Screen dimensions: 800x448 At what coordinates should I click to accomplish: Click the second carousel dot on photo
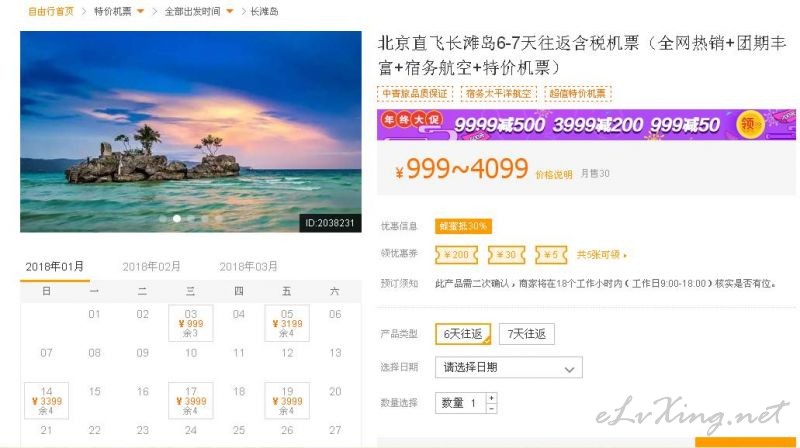177,218
